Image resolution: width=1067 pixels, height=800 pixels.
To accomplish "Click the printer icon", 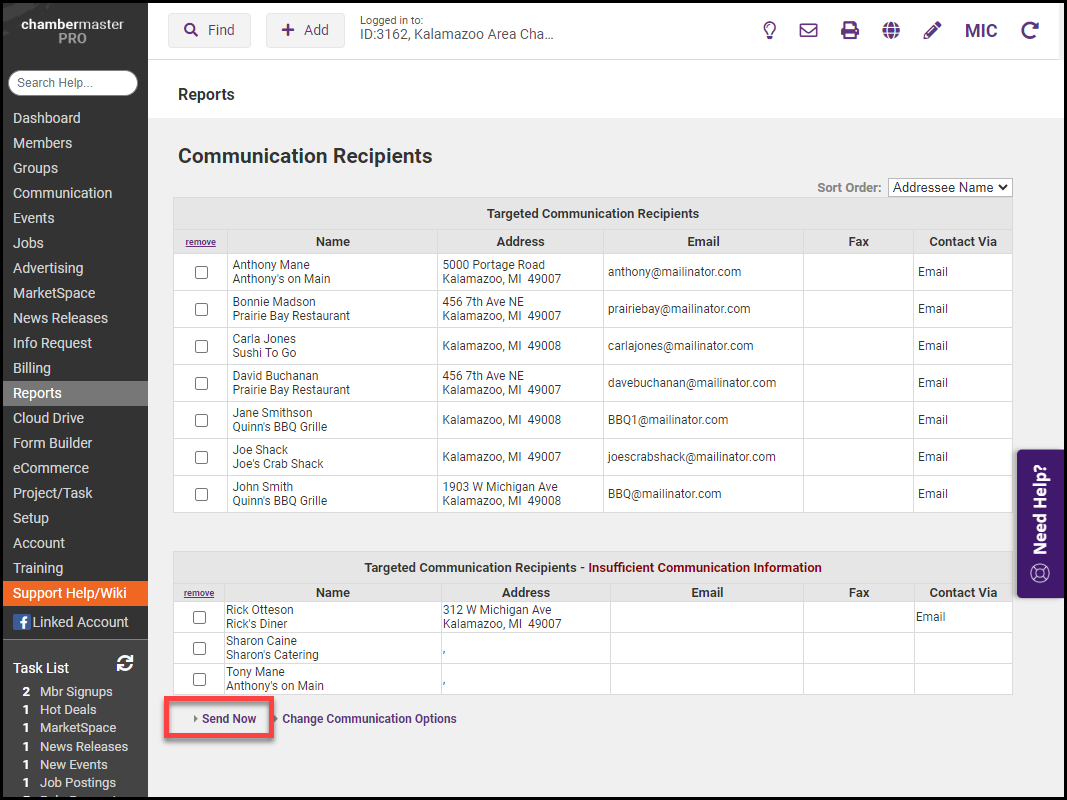I will (x=850, y=30).
